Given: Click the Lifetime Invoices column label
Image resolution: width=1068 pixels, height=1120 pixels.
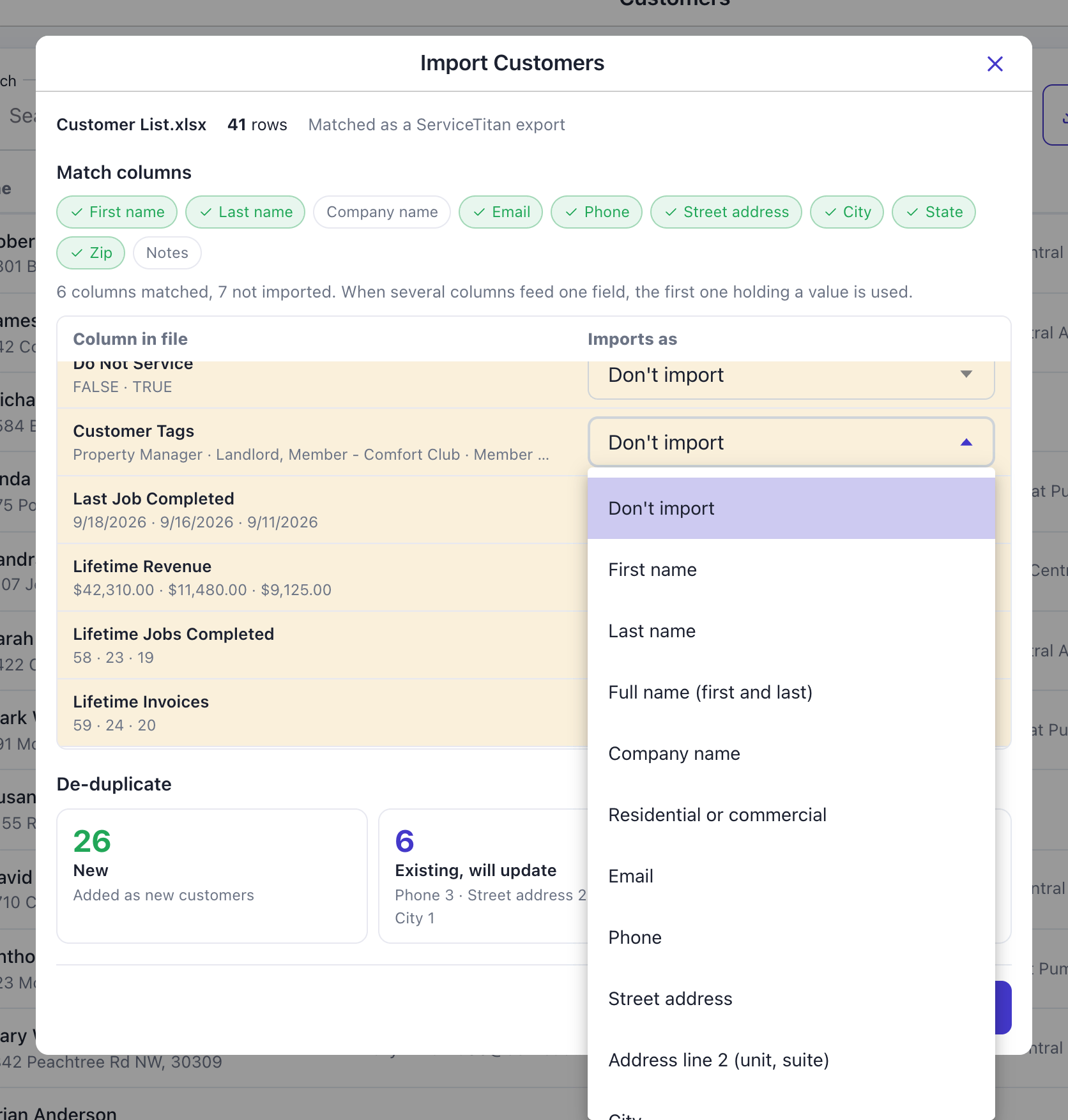Looking at the screenshot, I should pyautogui.click(x=141, y=702).
